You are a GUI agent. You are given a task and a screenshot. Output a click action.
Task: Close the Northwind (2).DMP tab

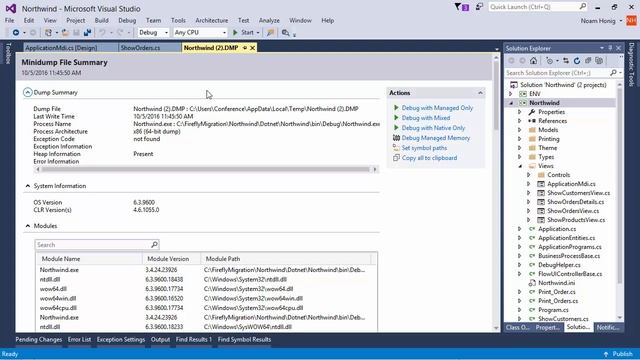click(x=253, y=48)
